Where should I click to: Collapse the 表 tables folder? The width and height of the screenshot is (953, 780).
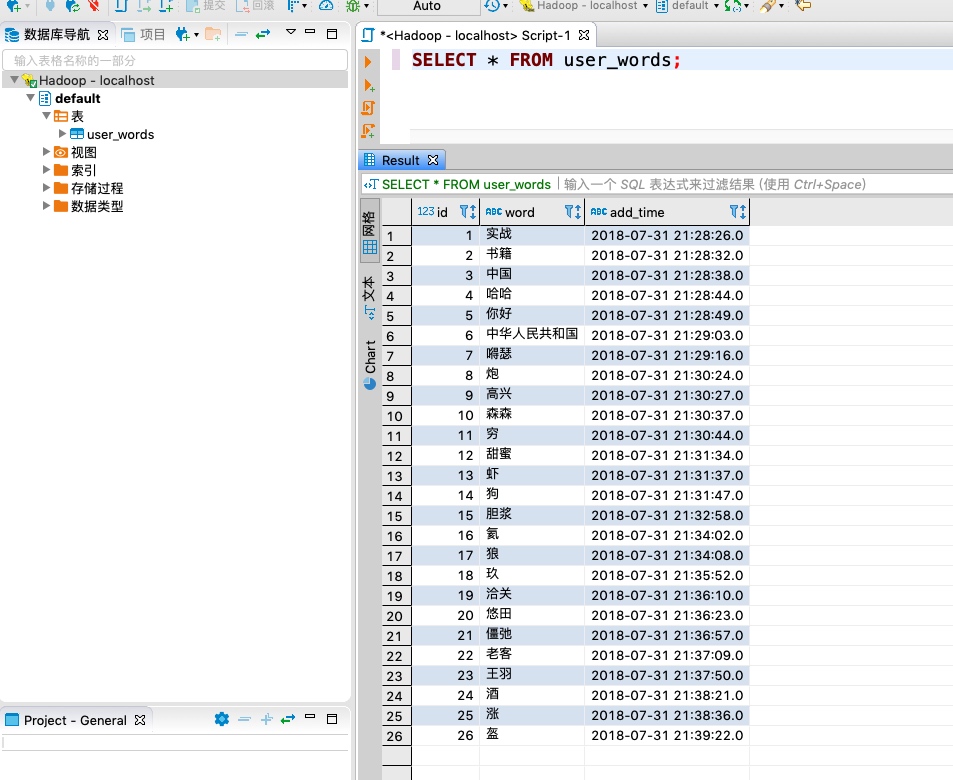pos(46,115)
